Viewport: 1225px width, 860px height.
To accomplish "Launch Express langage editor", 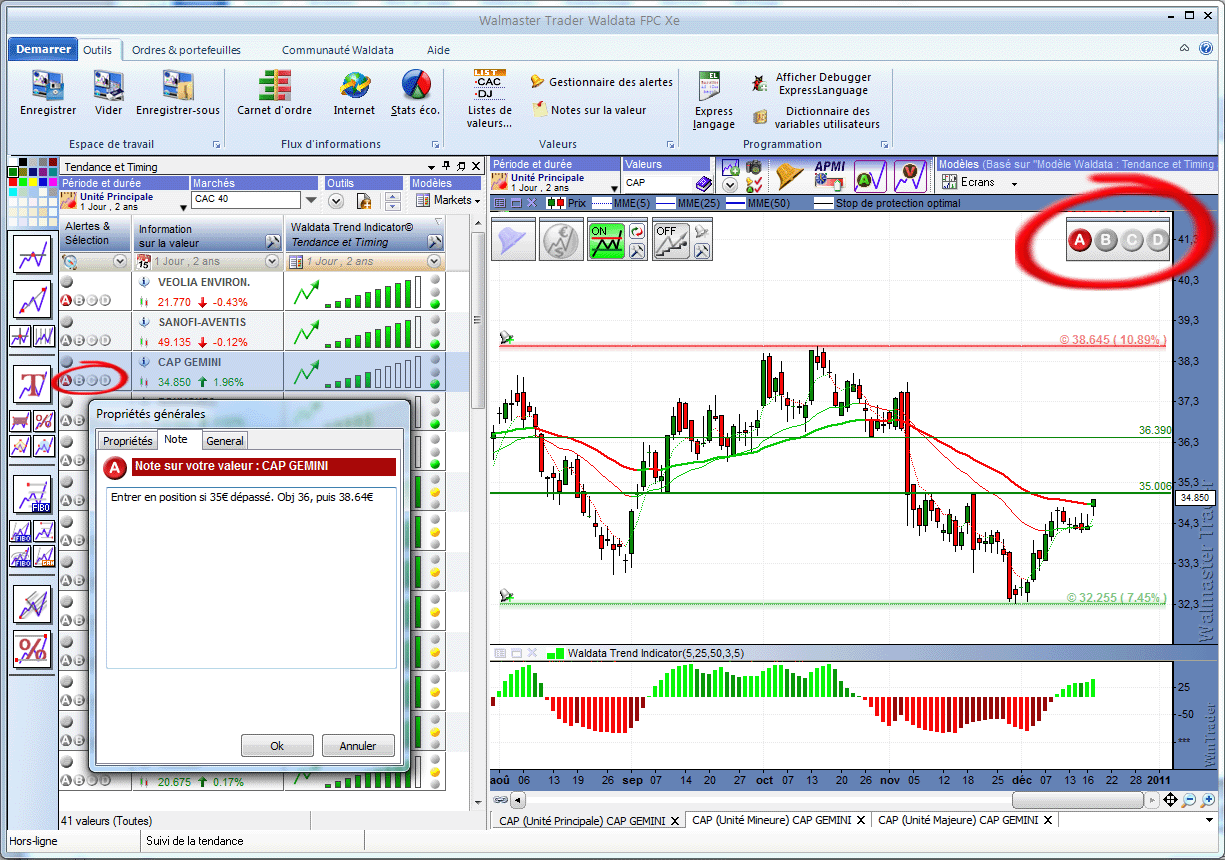I will (714, 100).
